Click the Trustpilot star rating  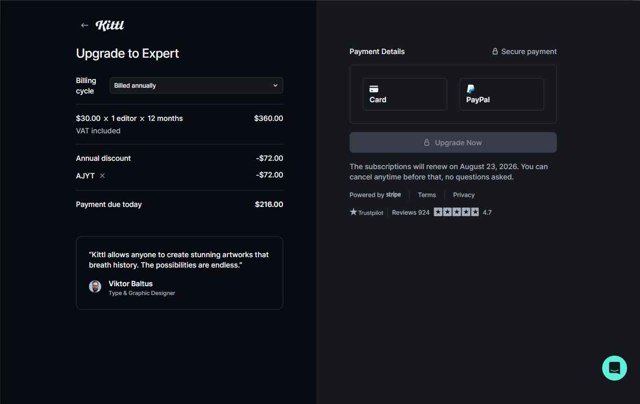pos(456,212)
